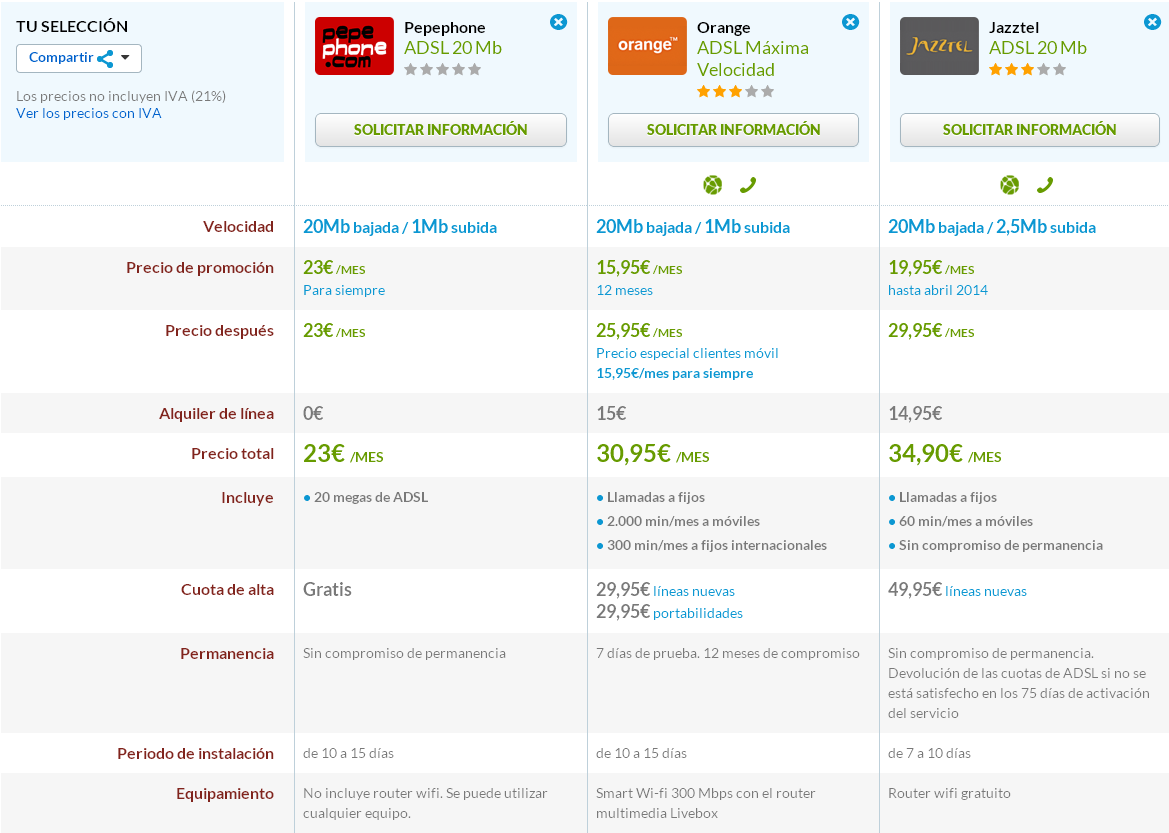Viewport: 1169px width, 833px height.
Task: Open the Compartir dropdown arrow
Action: pyautogui.click(x=125, y=57)
